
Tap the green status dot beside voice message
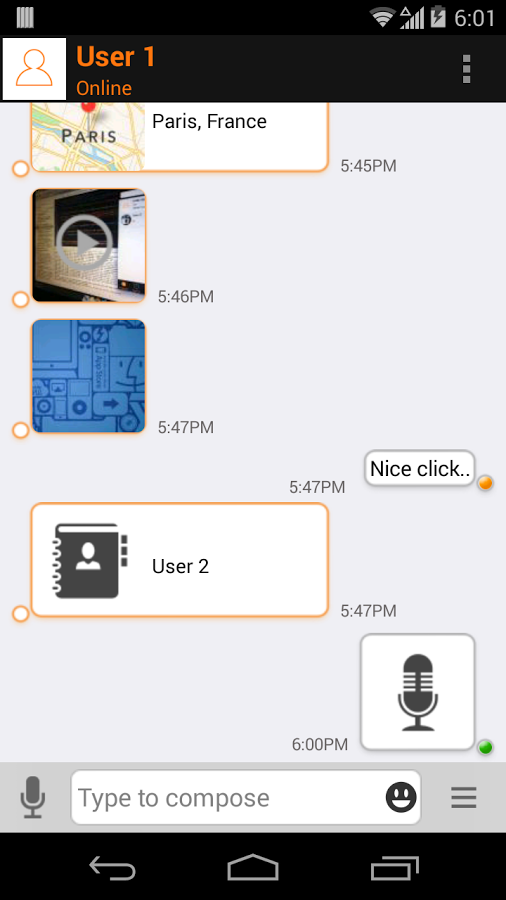pos(485,747)
